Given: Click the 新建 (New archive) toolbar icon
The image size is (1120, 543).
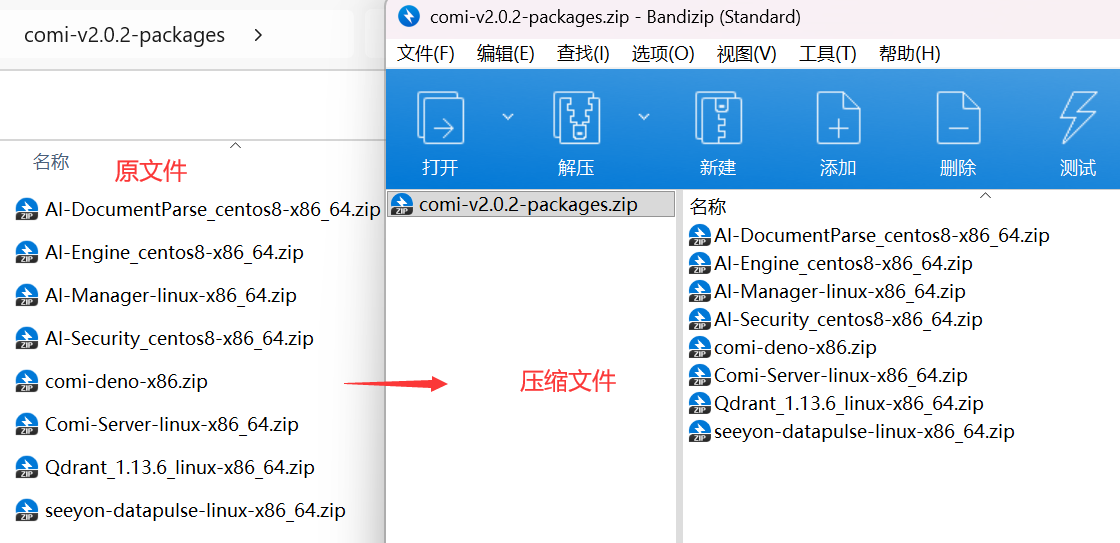Looking at the screenshot, I should [718, 119].
